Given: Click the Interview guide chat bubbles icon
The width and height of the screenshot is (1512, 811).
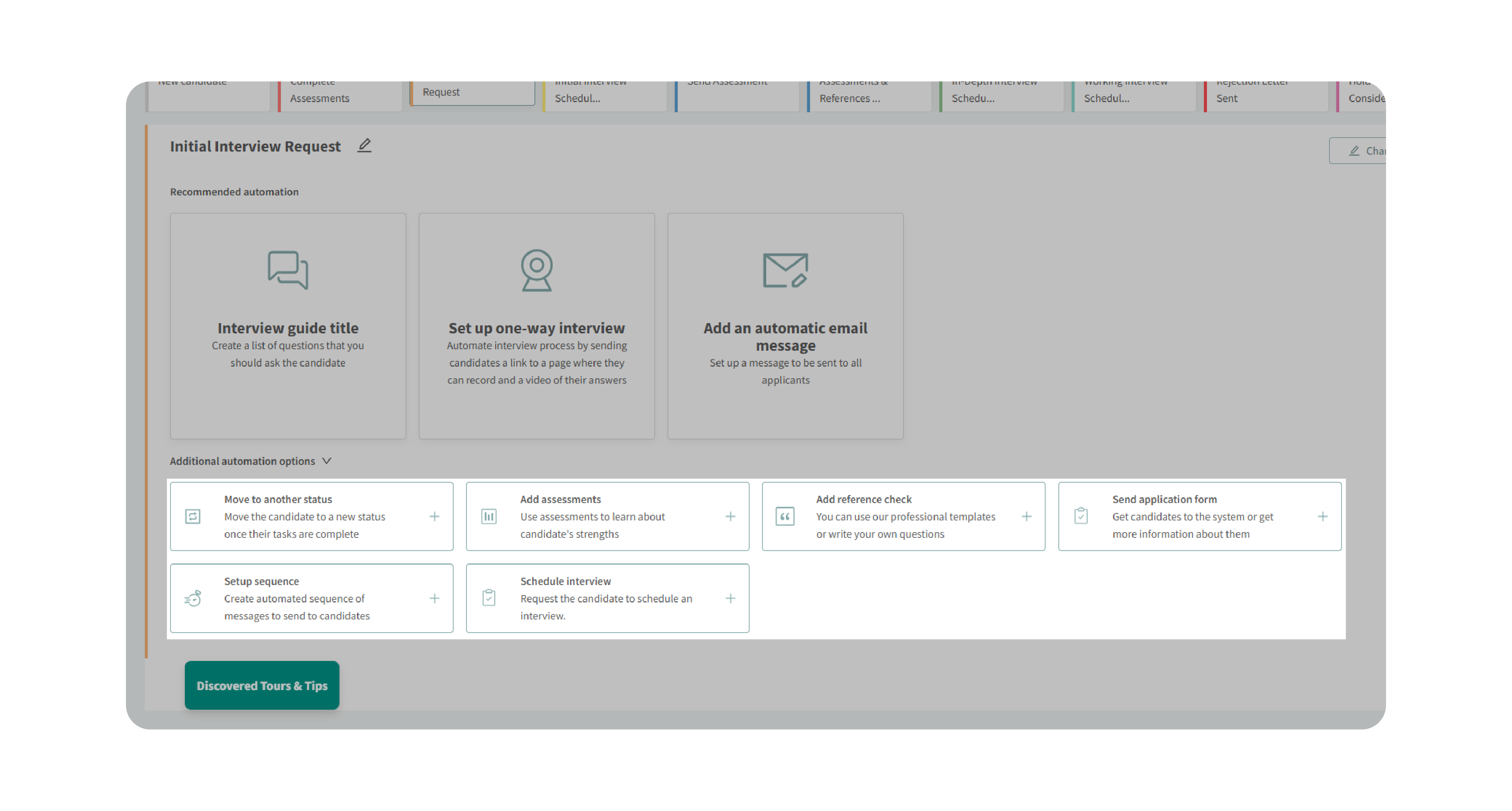Looking at the screenshot, I should (288, 270).
